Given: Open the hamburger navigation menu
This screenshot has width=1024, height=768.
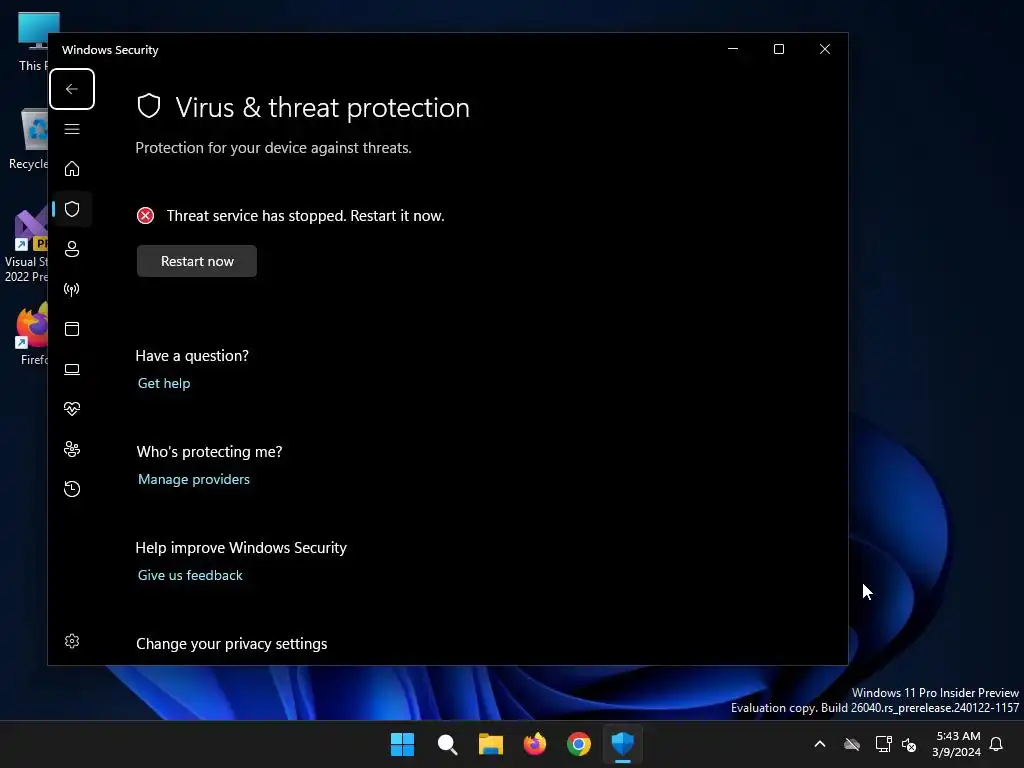Looking at the screenshot, I should 72,129.
